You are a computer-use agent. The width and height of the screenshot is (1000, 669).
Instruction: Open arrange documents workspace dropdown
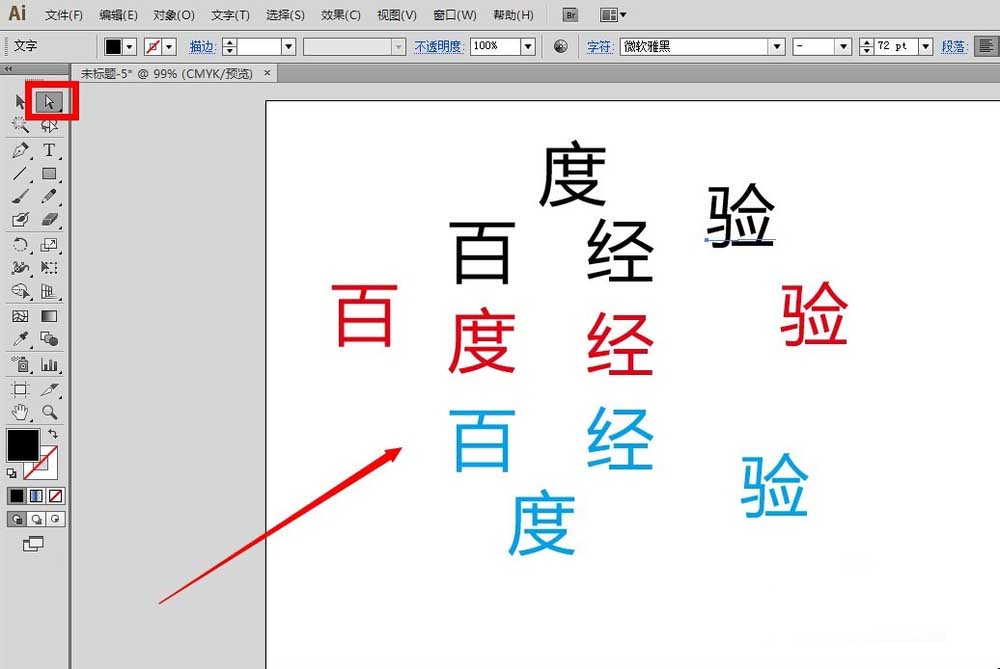pyautogui.click(x=614, y=15)
